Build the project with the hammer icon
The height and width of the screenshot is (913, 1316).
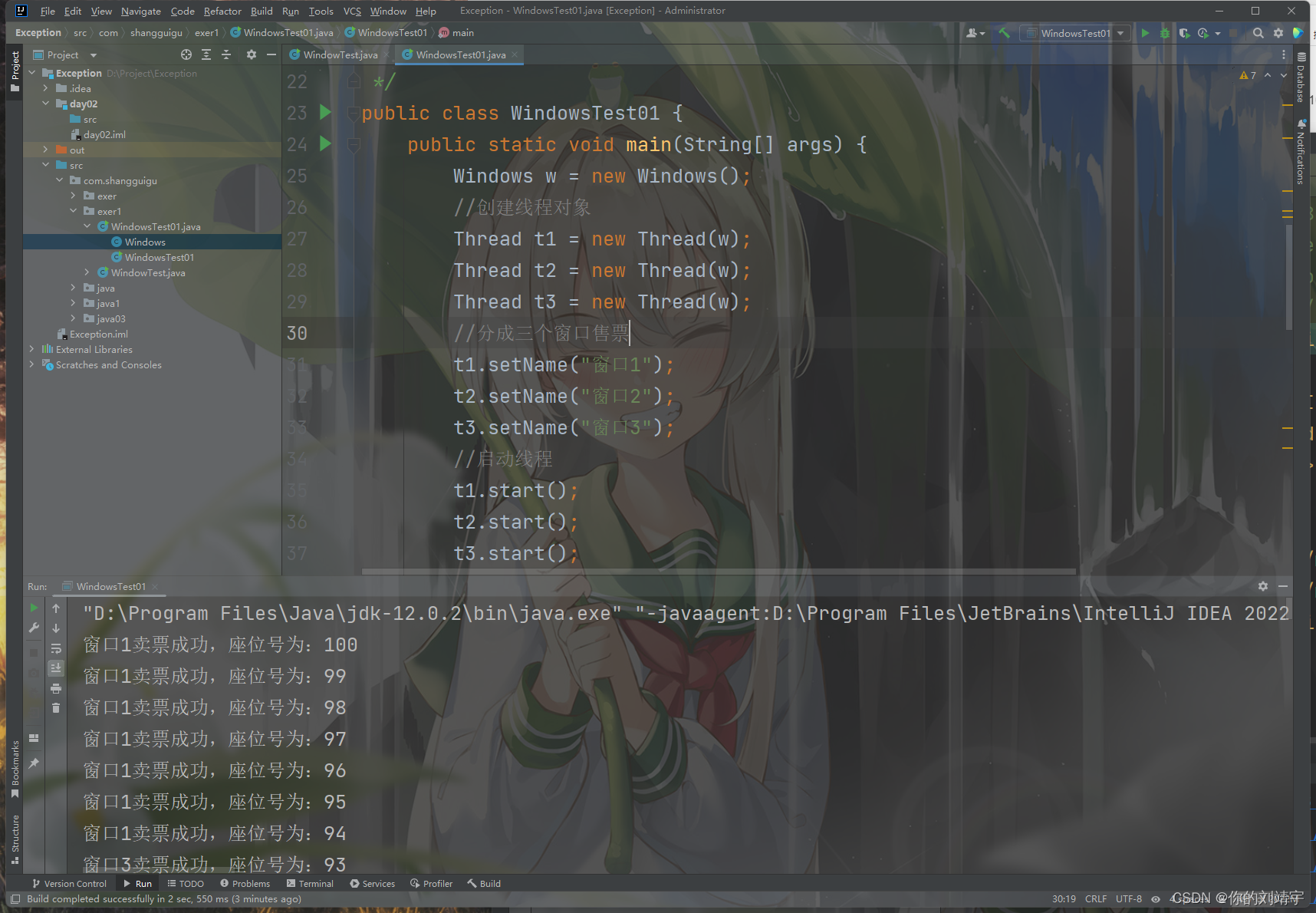coord(1004,33)
